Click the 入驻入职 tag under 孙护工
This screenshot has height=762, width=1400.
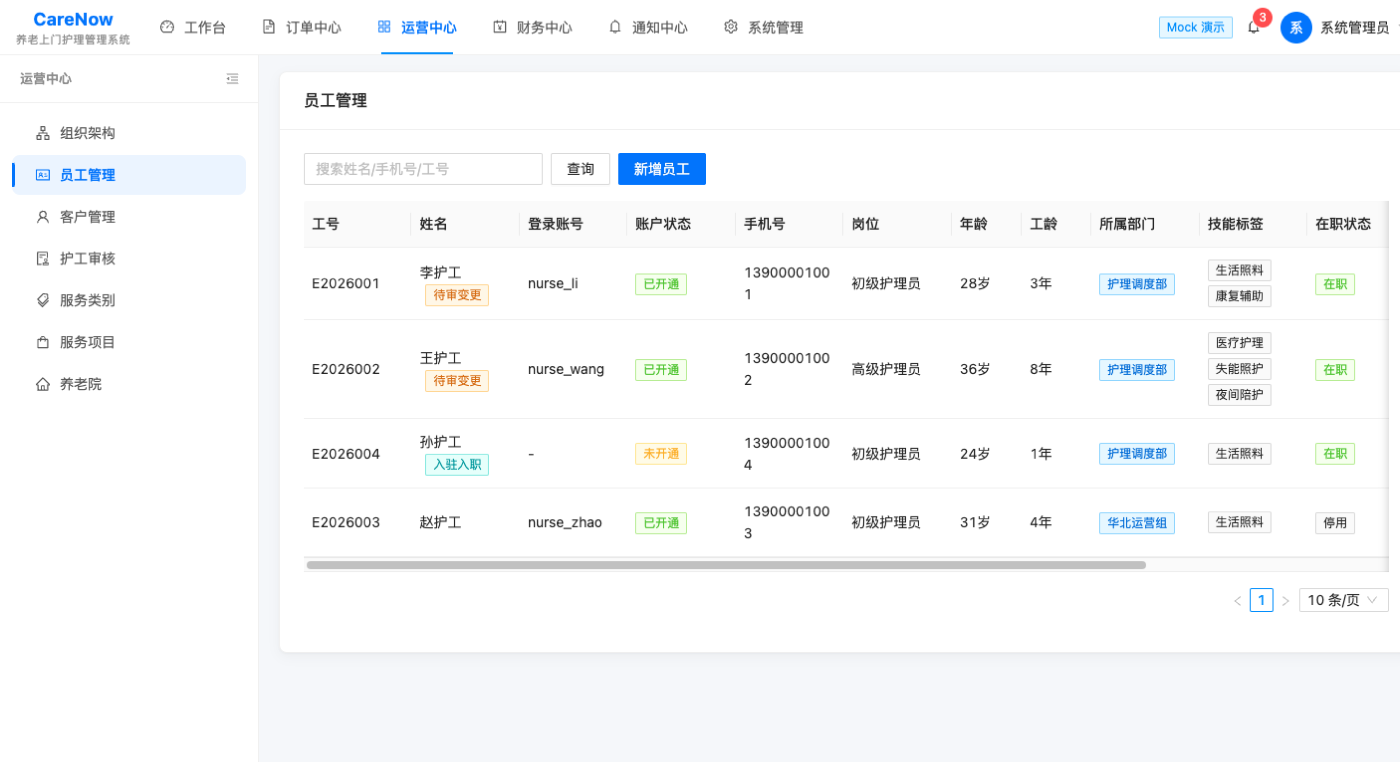point(457,465)
